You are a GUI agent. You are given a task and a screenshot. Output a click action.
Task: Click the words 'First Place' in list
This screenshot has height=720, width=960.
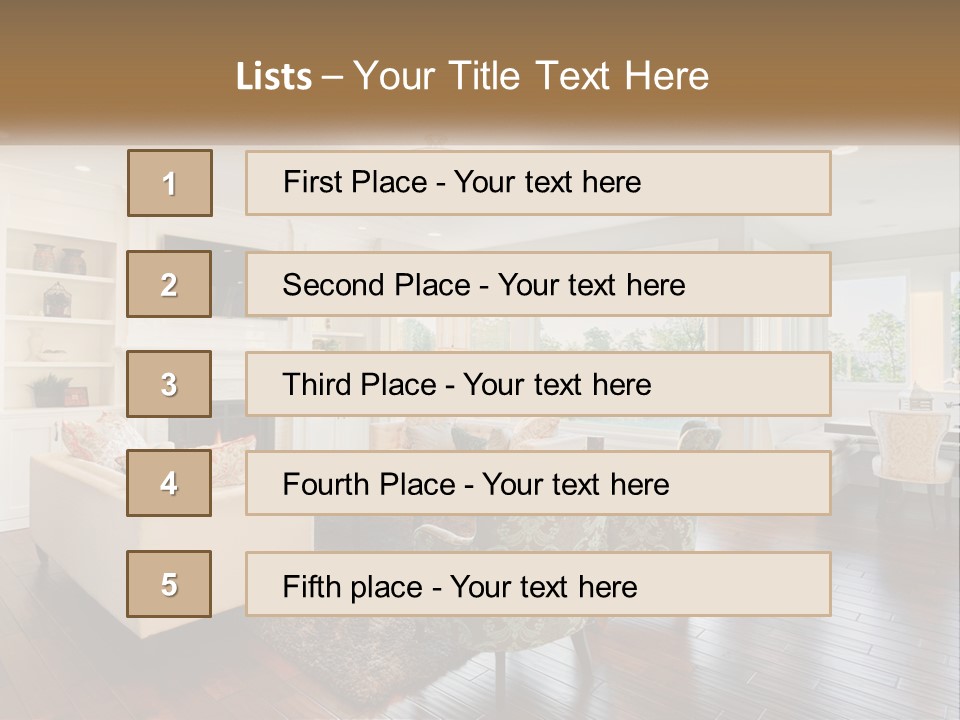(355, 182)
